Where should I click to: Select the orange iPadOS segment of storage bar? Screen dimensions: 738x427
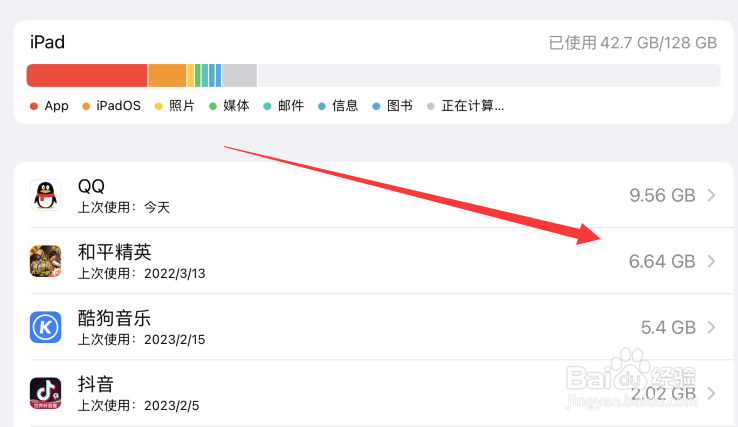coord(167,75)
